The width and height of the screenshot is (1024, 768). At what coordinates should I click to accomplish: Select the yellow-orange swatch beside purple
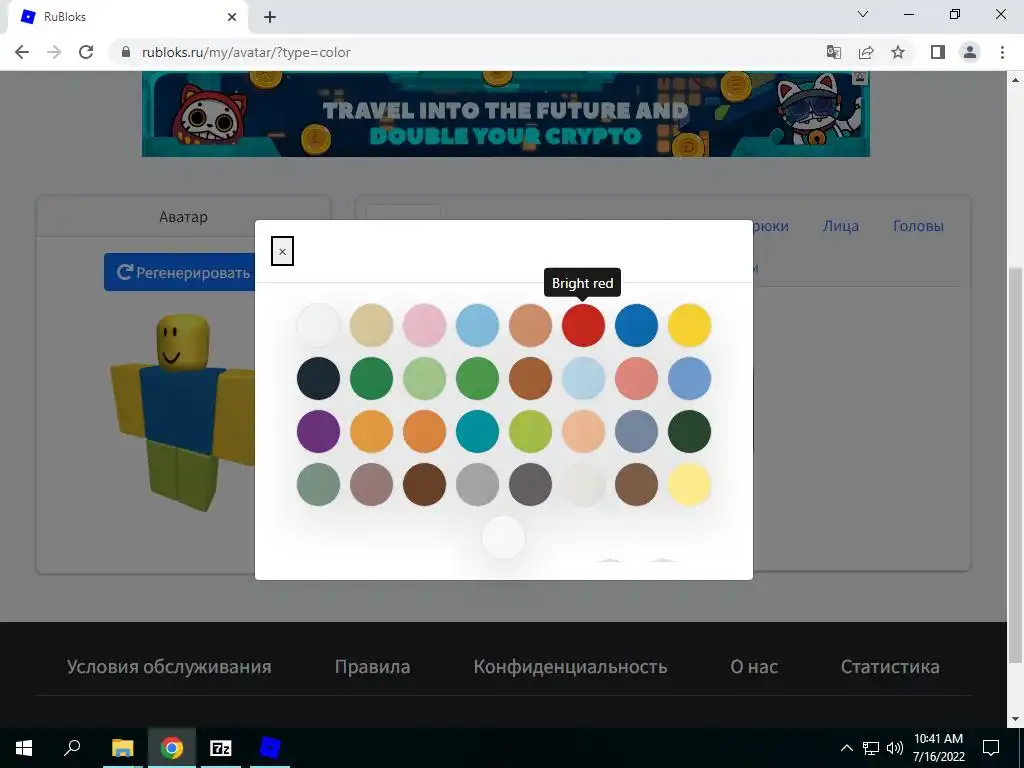point(372,432)
